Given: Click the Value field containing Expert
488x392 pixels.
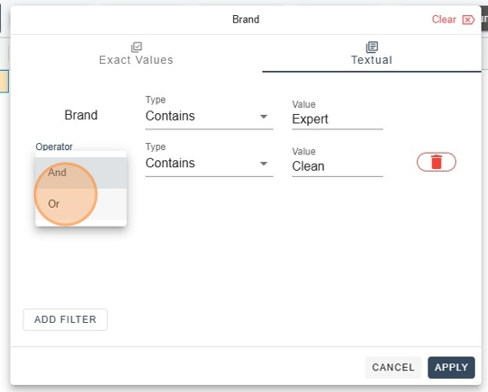Looking at the screenshot, I should (x=337, y=119).
